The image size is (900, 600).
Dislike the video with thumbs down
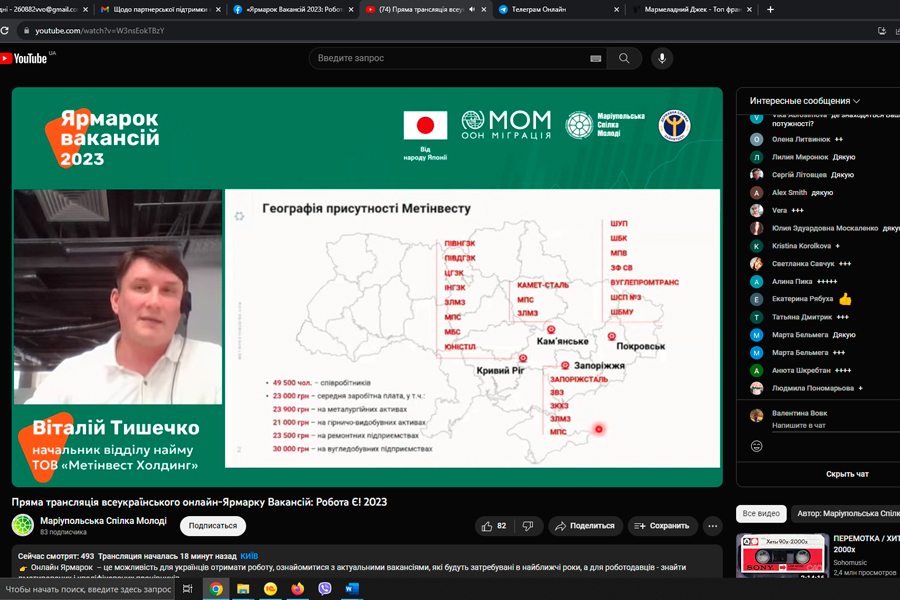(527, 525)
